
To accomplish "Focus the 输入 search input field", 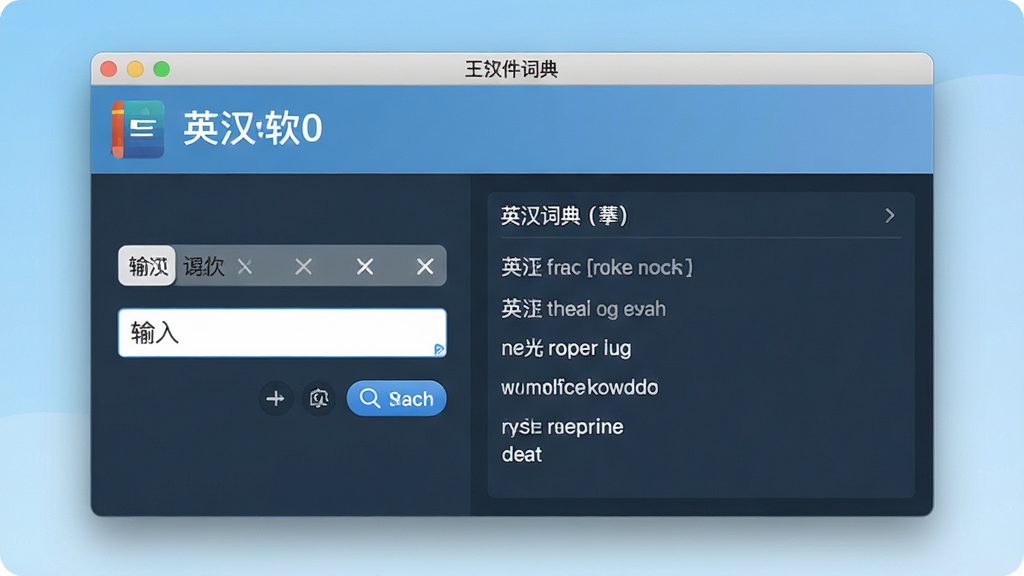I will click(282, 333).
